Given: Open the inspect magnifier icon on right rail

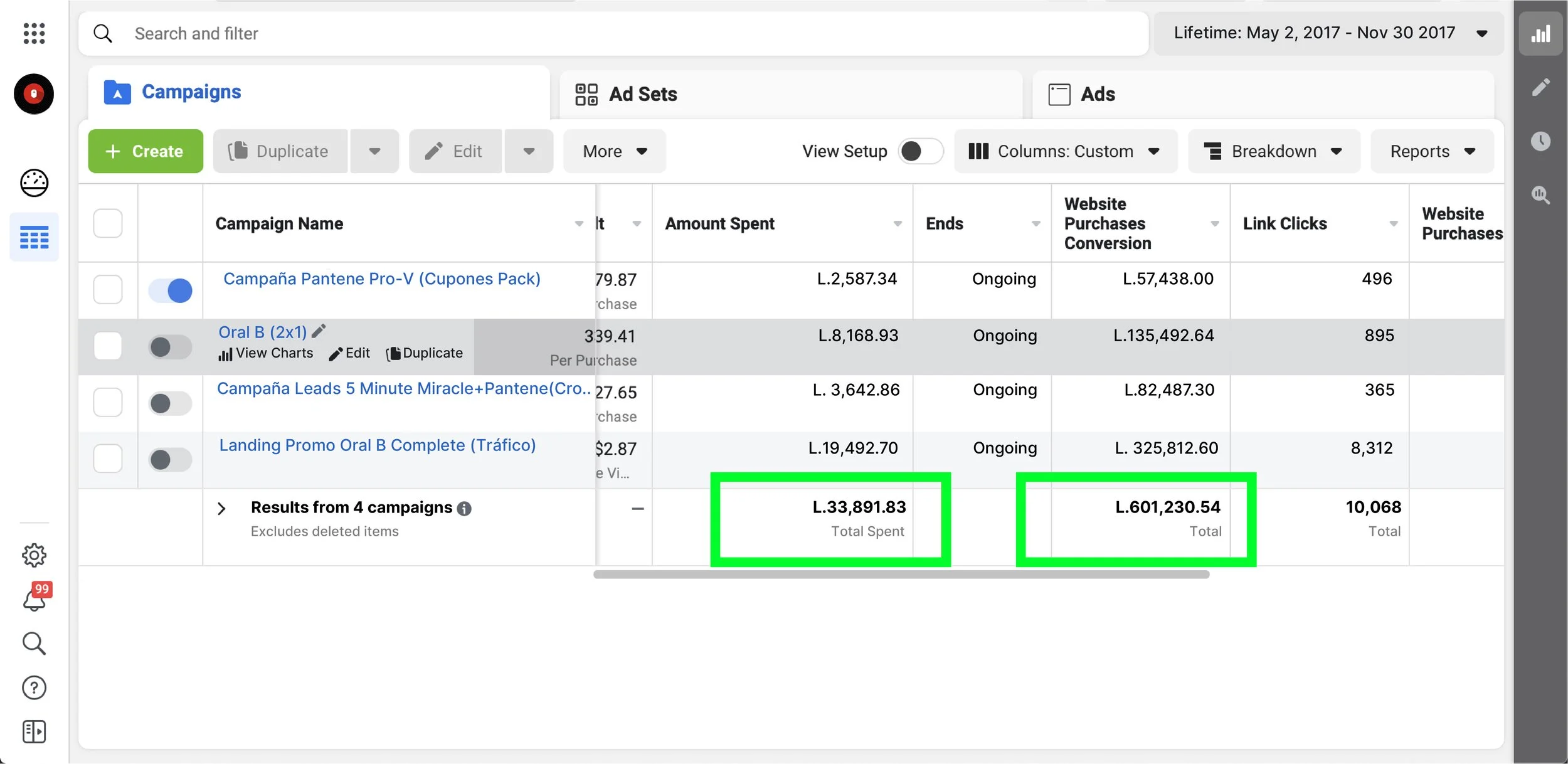Looking at the screenshot, I should pos(1540,195).
